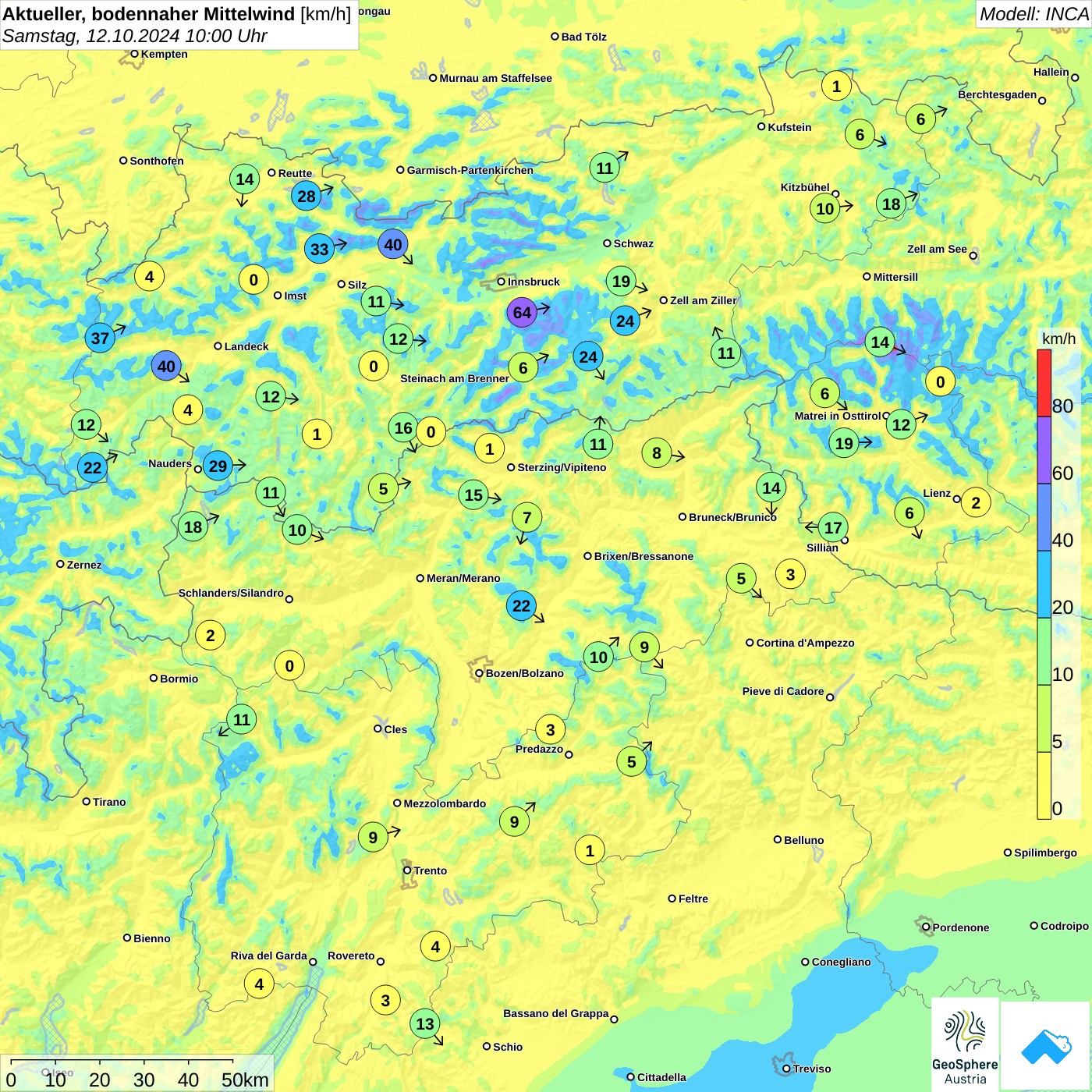The image size is (1092, 1092).
Task: Select the purple 64 km/h wind marker
Action: (522, 313)
